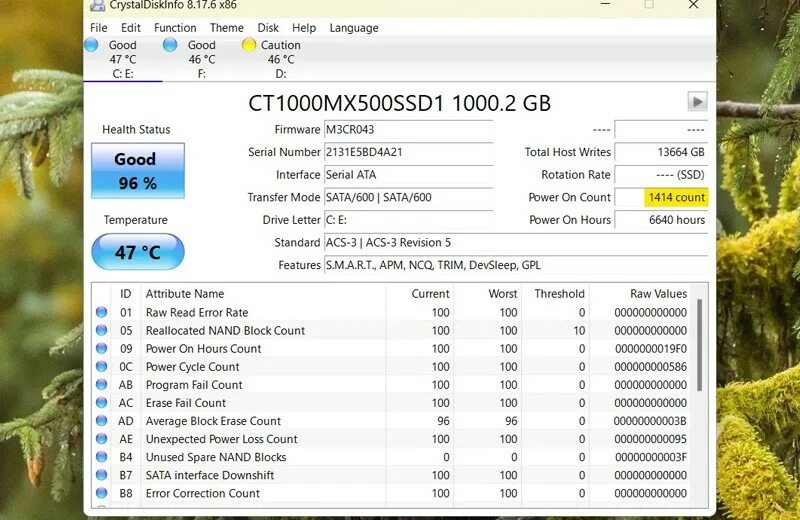The image size is (800, 520).
Task: Click status dot of Raw Read Error Rate
Action: 102,312
